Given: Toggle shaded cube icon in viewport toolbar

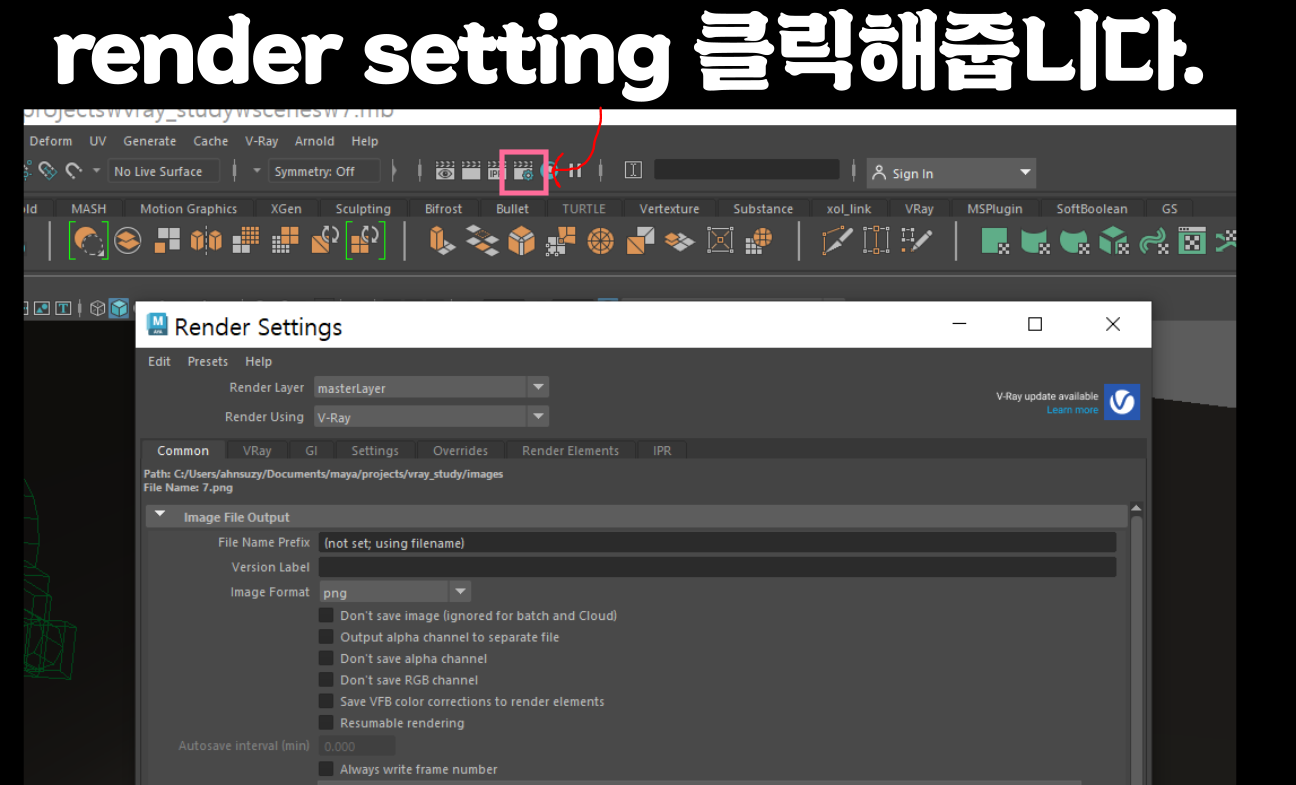Looking at the screenshot, I should pyautogui.click(x=119, y=308).
